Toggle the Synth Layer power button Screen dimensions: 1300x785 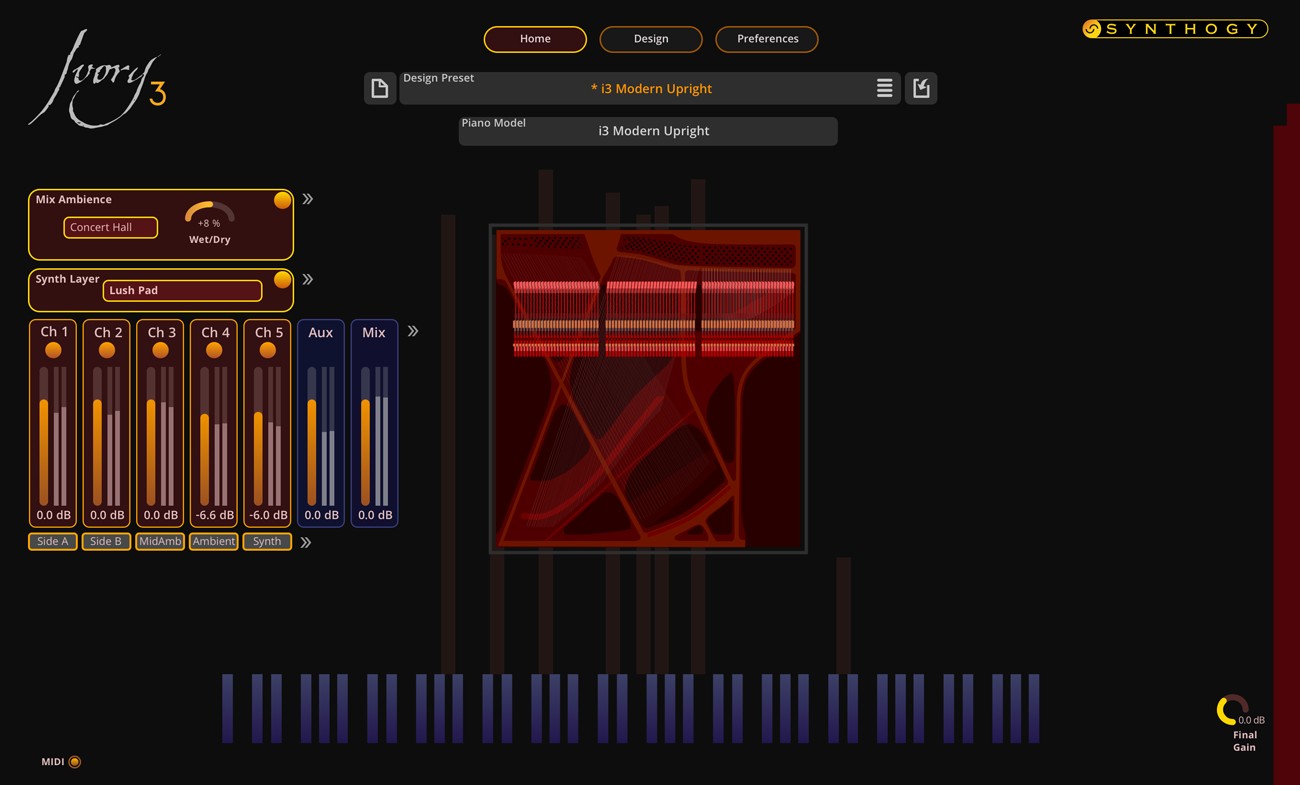[x=282, y=280]
